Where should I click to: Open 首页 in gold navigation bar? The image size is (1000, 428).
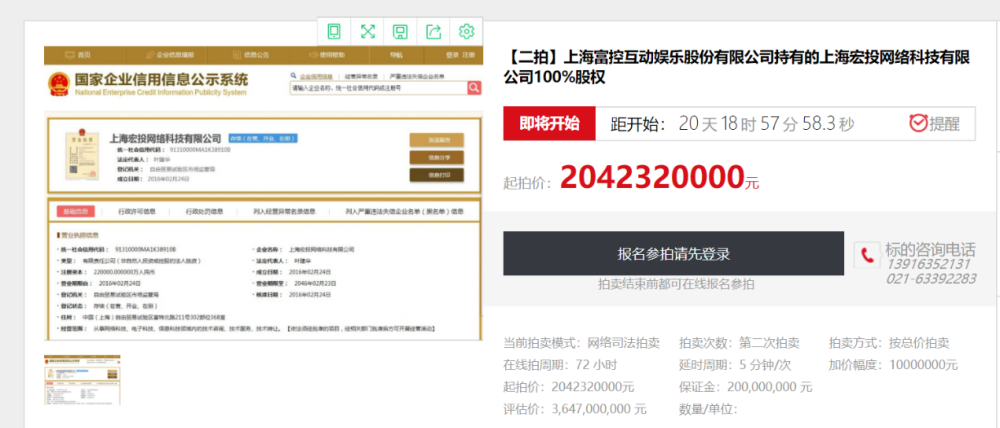point(78,55)
